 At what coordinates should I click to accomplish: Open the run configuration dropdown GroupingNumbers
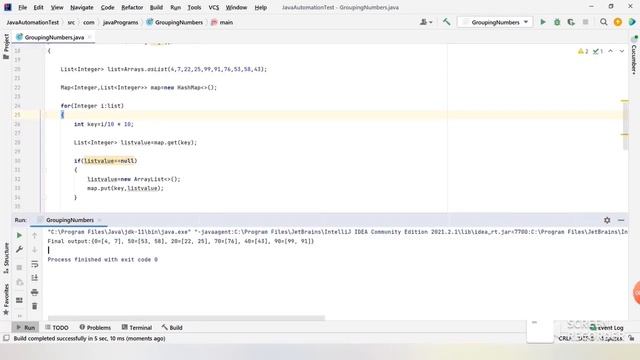(x=495, y=22)
